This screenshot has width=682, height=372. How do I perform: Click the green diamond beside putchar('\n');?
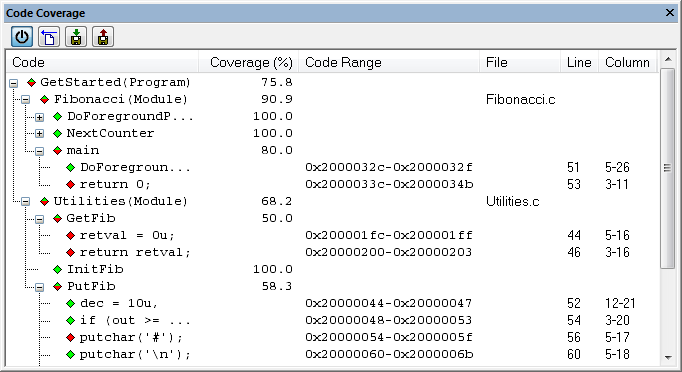tap(71, 354)
